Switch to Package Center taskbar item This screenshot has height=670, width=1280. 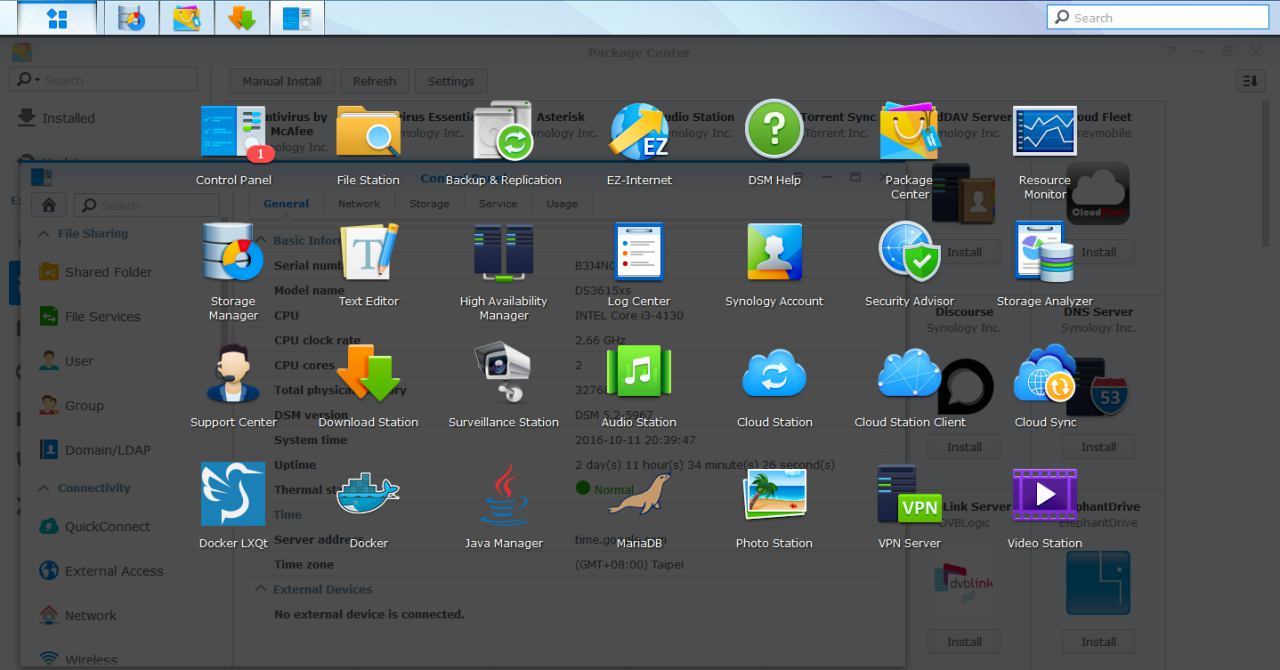click(187, 18)
